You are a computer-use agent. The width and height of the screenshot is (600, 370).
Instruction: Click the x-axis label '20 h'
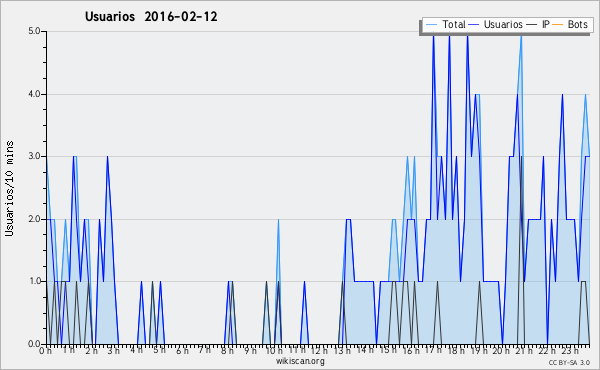(x=501, y=350)
